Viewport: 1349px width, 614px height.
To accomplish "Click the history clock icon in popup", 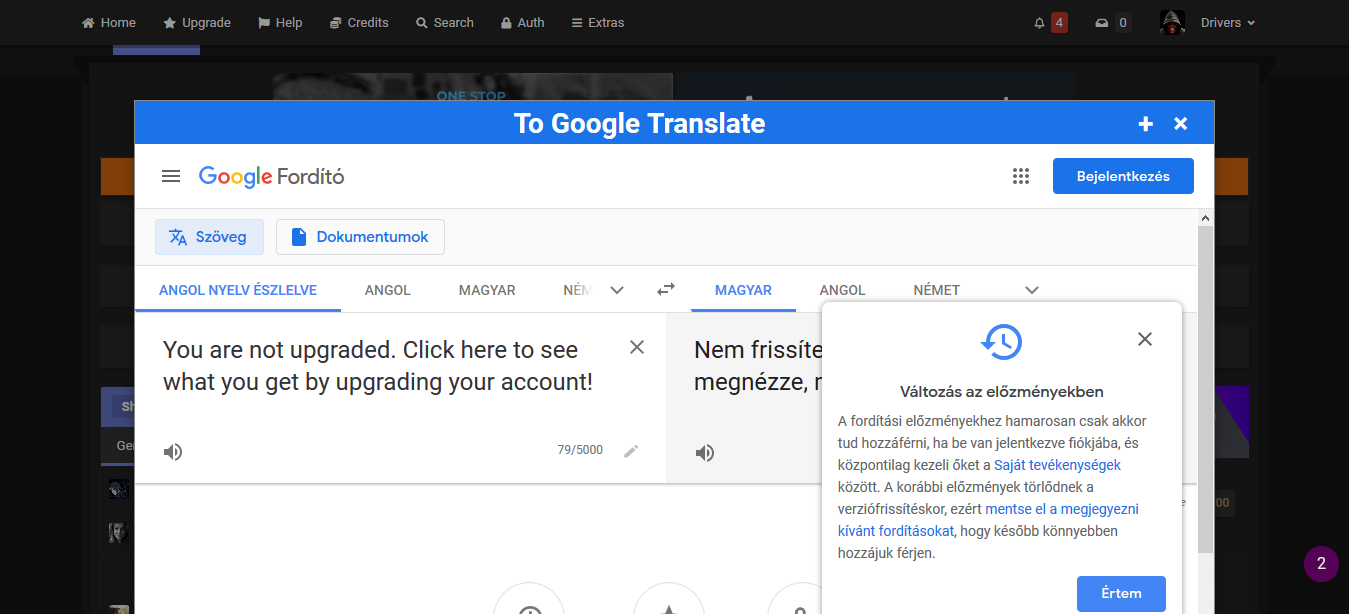I will pyautogui.click(x=1001, y=341).
